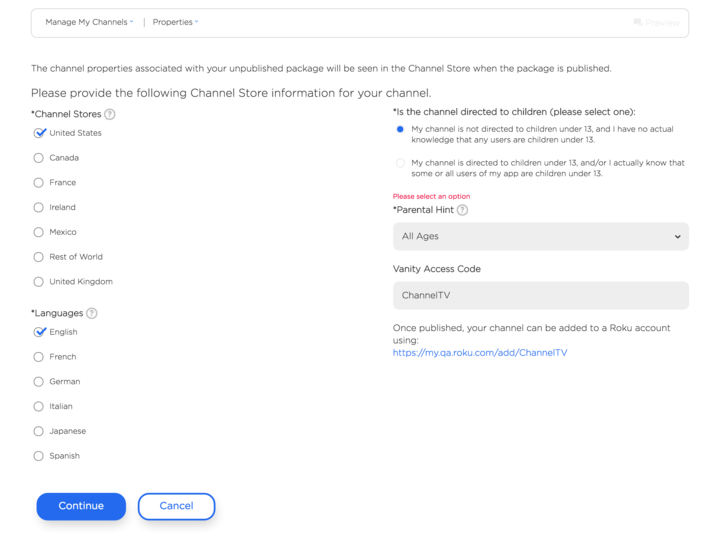Uncheck the English language option
720x541 pixels.
[x=39, y=332]
